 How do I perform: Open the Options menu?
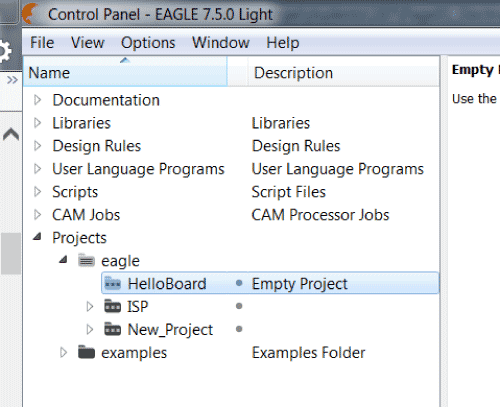click(x=148, y=43)
